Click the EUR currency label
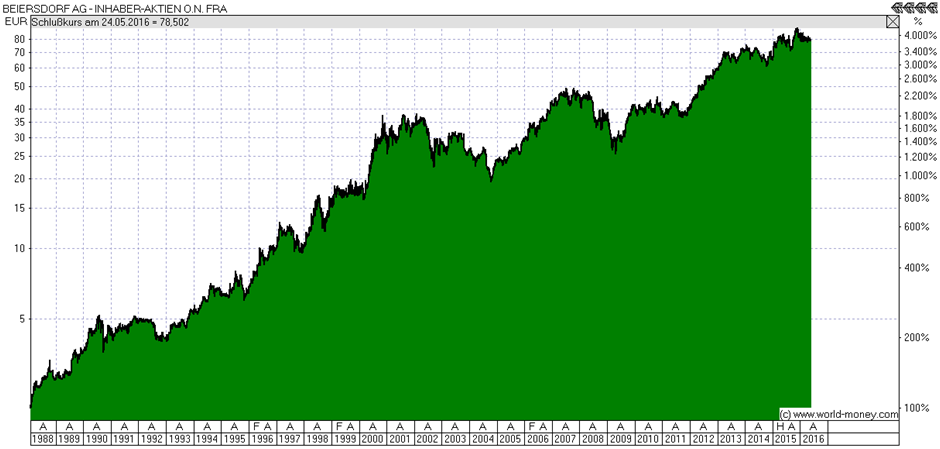The width and height of the screenshot is (940, 449). [14, 22]
